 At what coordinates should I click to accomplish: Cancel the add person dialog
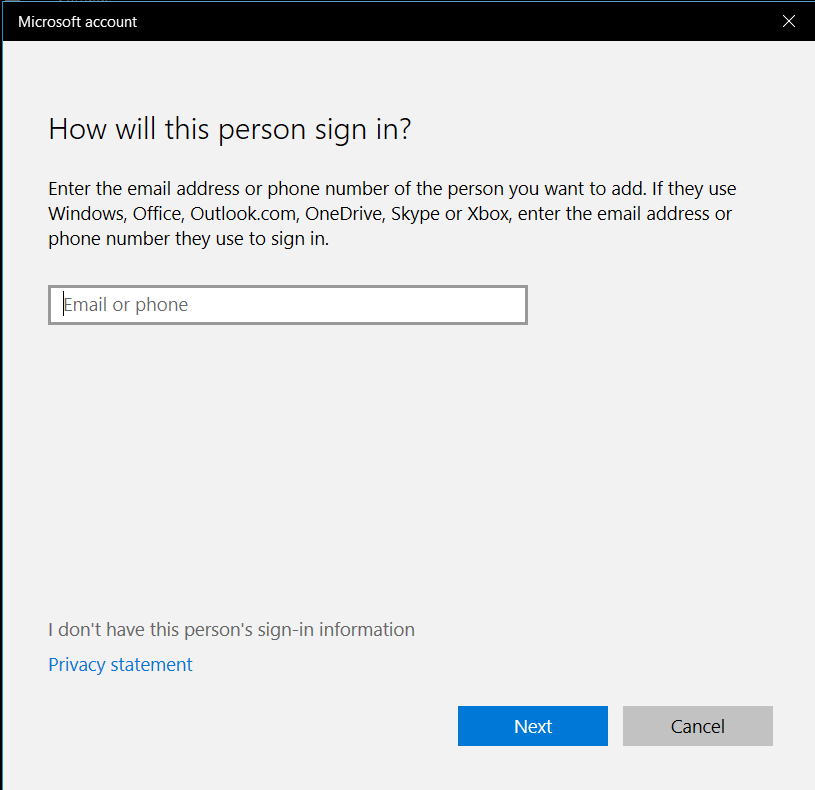coord(698,726)
